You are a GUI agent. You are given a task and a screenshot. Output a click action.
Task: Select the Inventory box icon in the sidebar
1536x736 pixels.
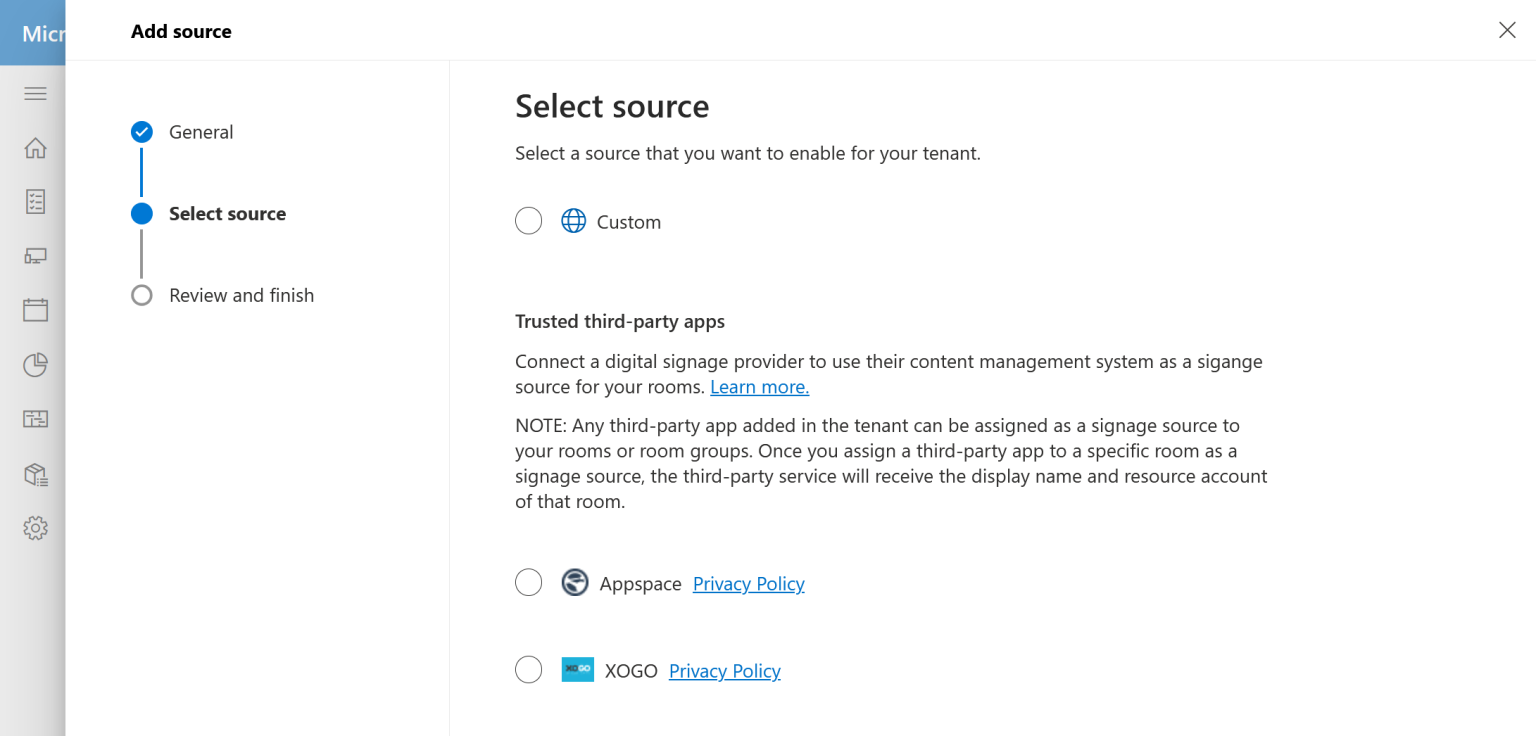point(35,474)
